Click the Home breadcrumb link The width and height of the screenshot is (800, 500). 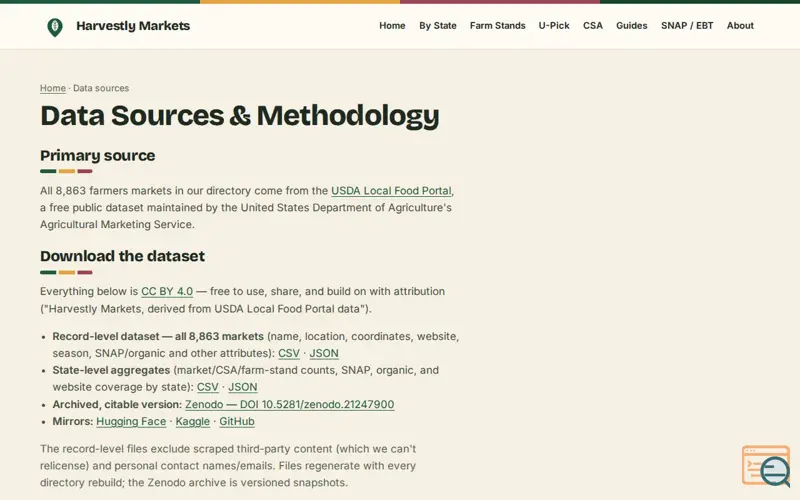pyautogui.click(x=53, y=88)
